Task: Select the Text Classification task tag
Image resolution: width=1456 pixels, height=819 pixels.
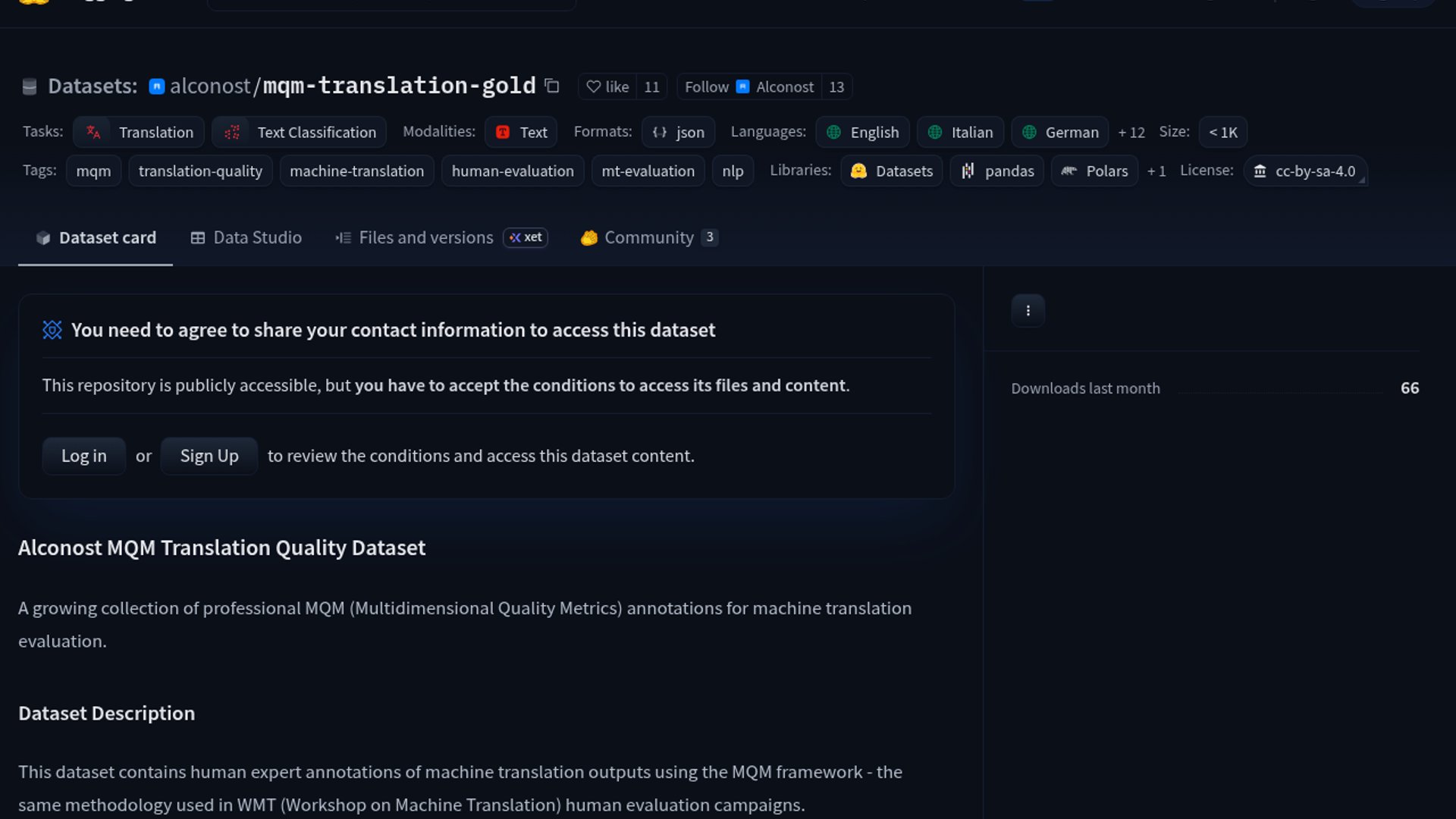Action: [300, 133]
